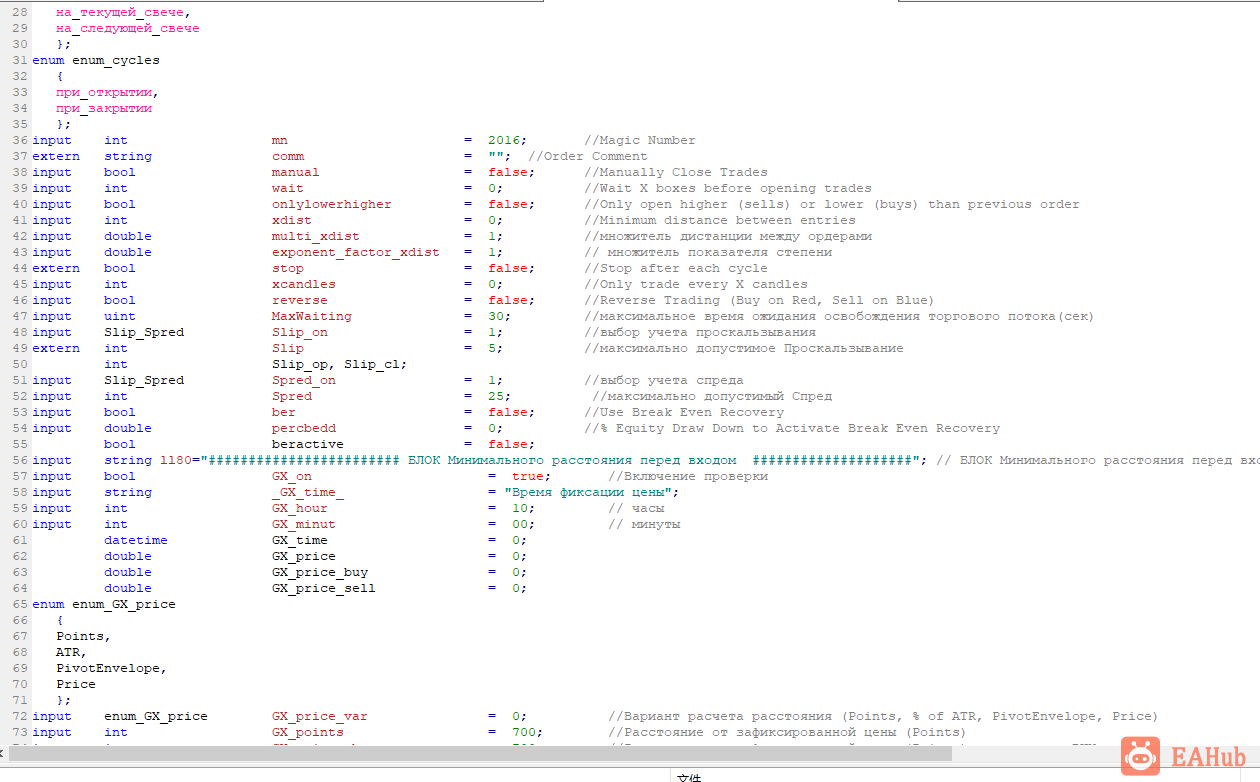Click the variable "xdist" on line 41
The height and width of the screenshot is (782, 1260).
pos(292,220)
